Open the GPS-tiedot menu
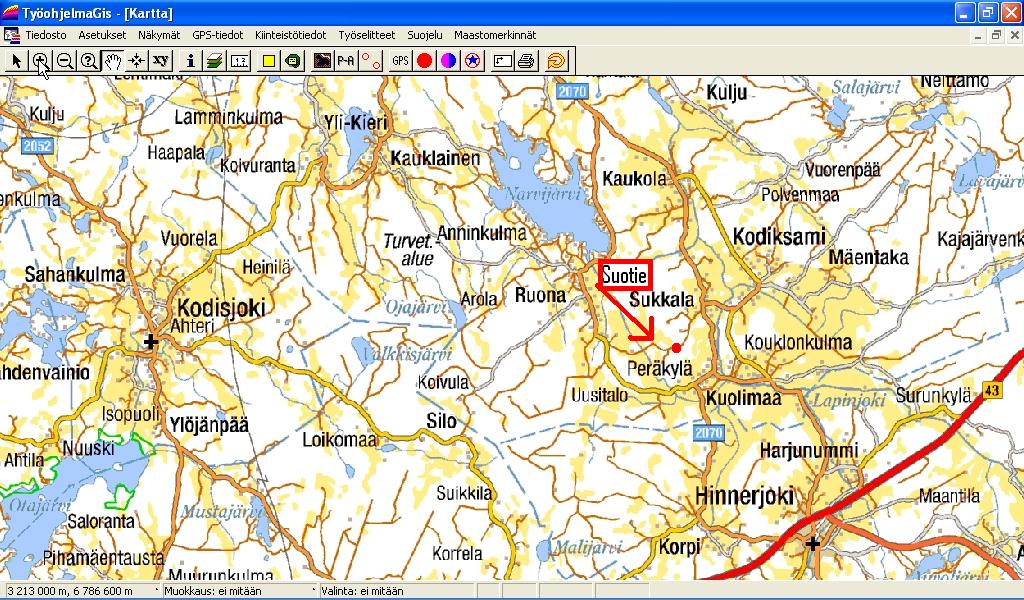The image size is (1024, 600). 217,35
